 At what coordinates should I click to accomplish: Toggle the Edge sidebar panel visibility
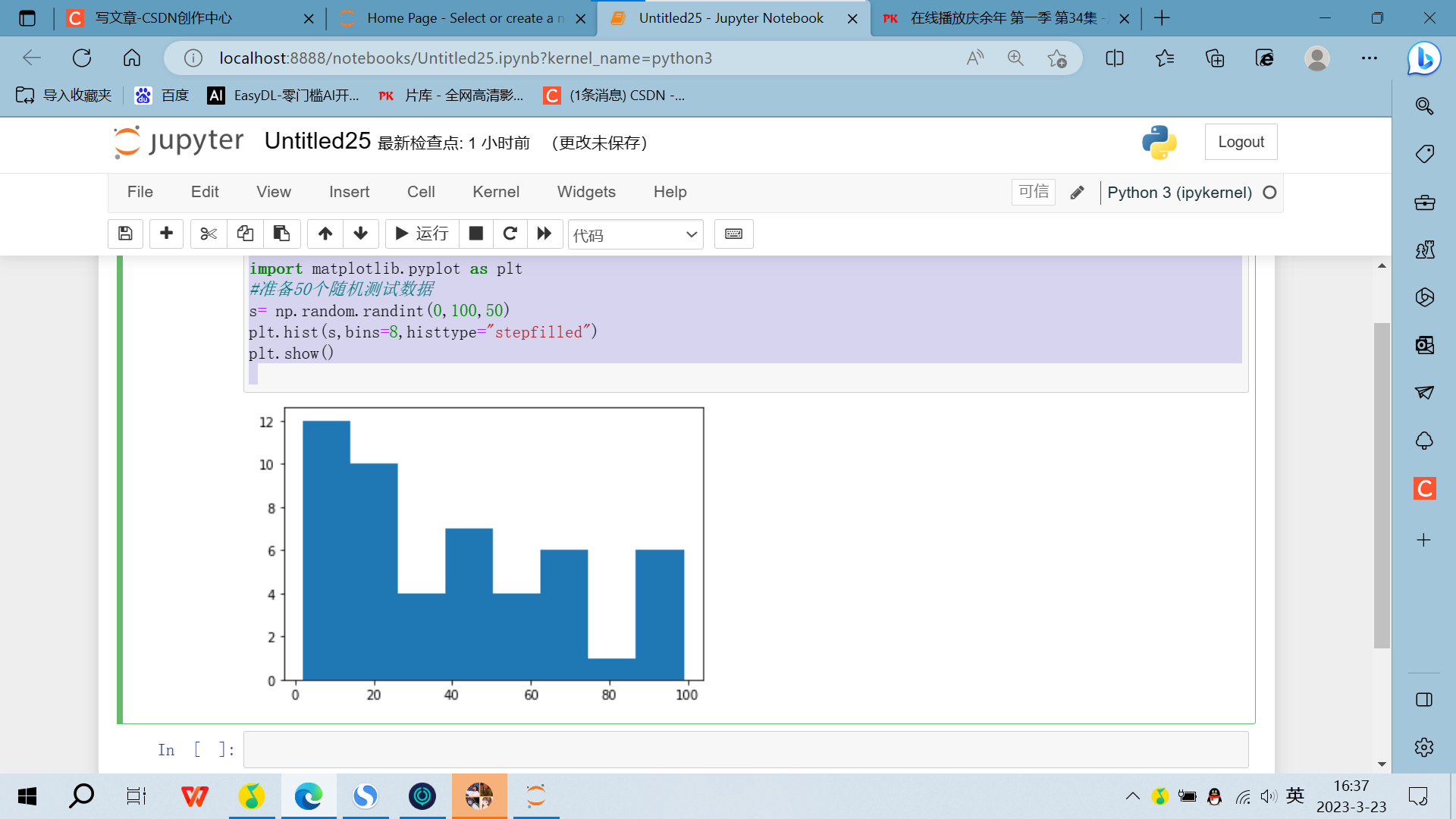click(1423, 699)
